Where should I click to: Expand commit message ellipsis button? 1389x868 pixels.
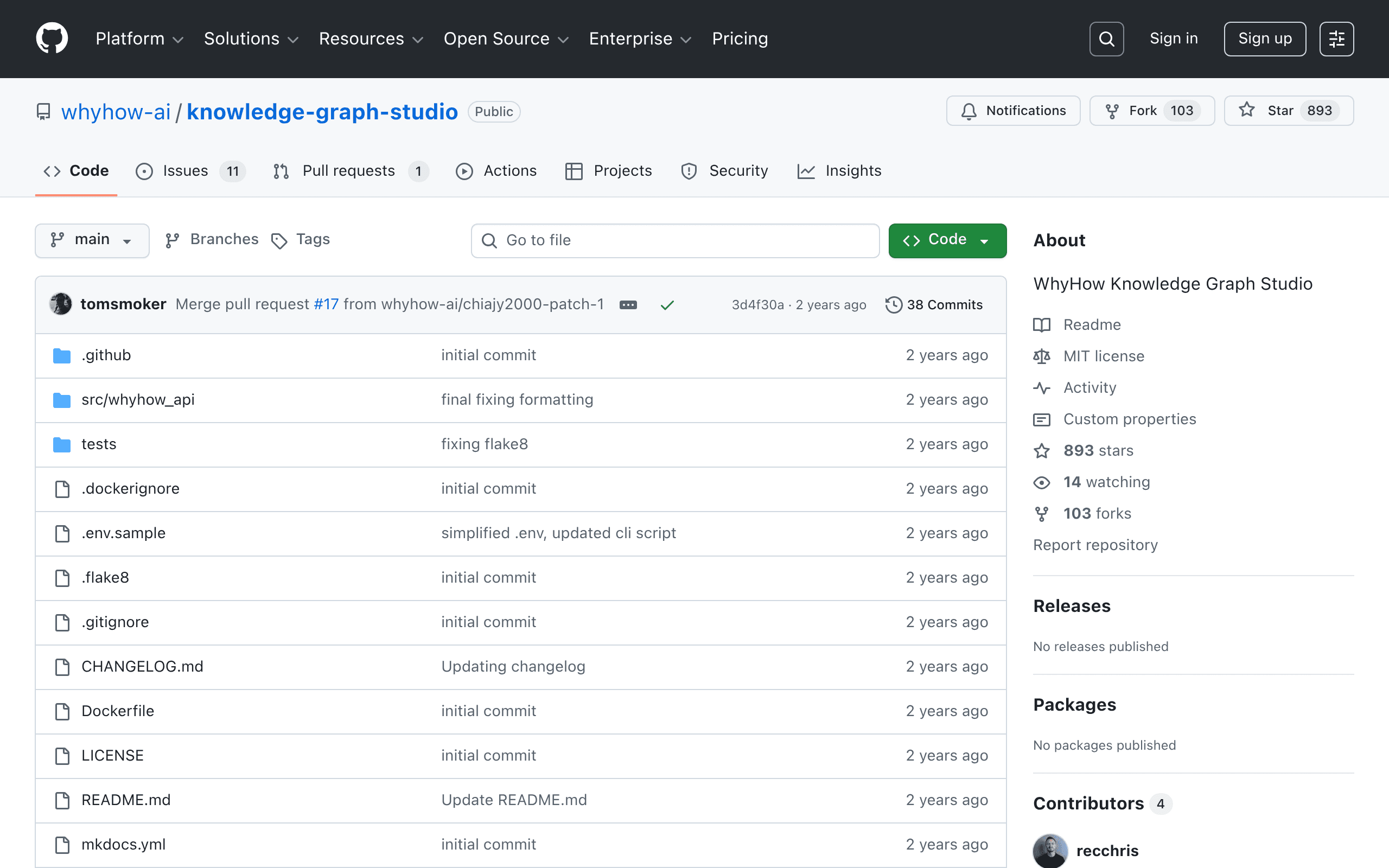coord(628,304)
